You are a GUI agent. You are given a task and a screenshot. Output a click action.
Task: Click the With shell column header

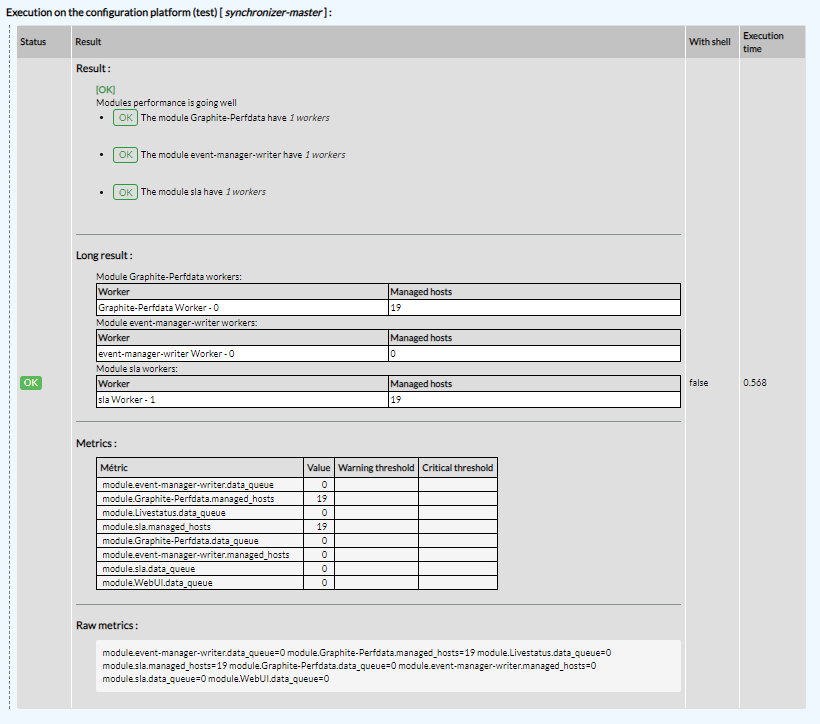coord(709,42)
